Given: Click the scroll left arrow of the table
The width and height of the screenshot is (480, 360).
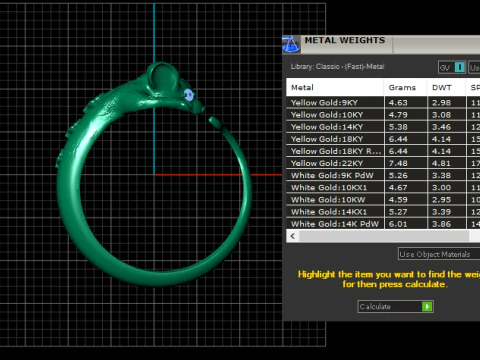Looking at the screenshot, I should pyautogui.click(x=293, y=236).
